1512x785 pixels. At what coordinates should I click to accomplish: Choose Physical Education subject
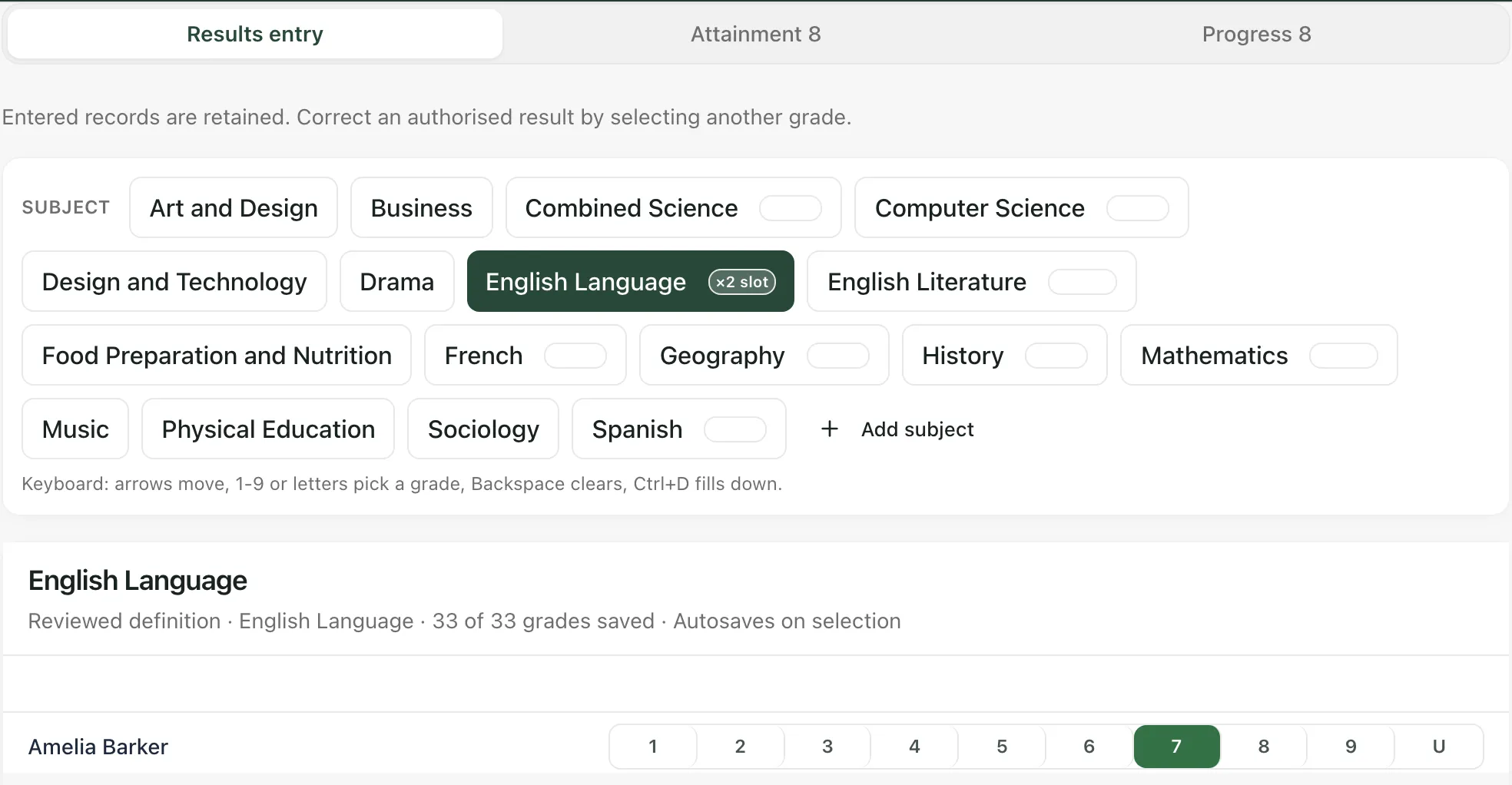[268, 429]
